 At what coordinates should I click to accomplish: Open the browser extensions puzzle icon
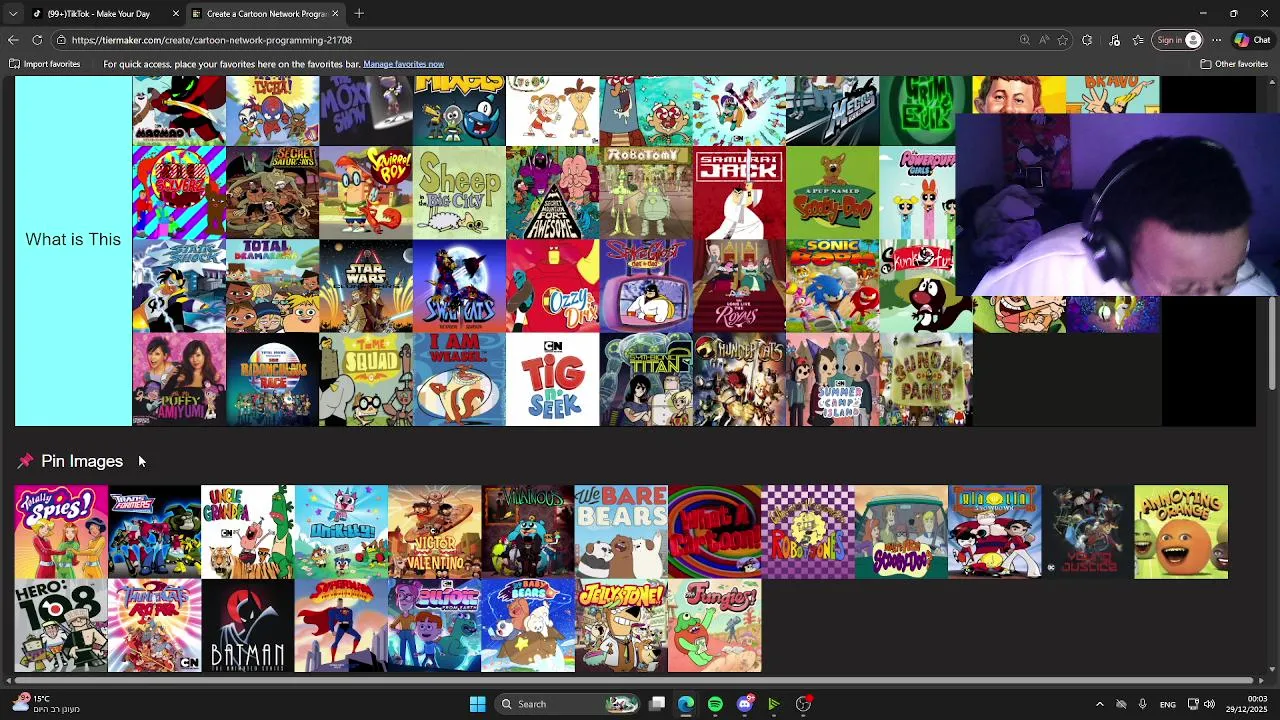coord(1087,40)
